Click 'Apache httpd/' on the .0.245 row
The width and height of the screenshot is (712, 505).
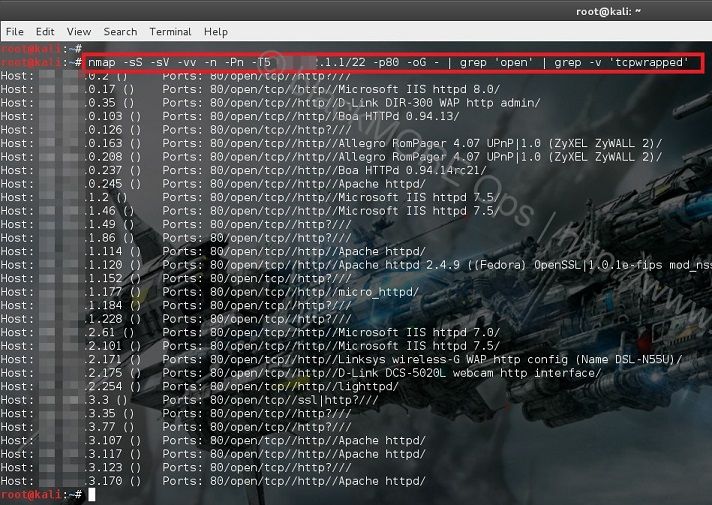(x=381, y=184)
